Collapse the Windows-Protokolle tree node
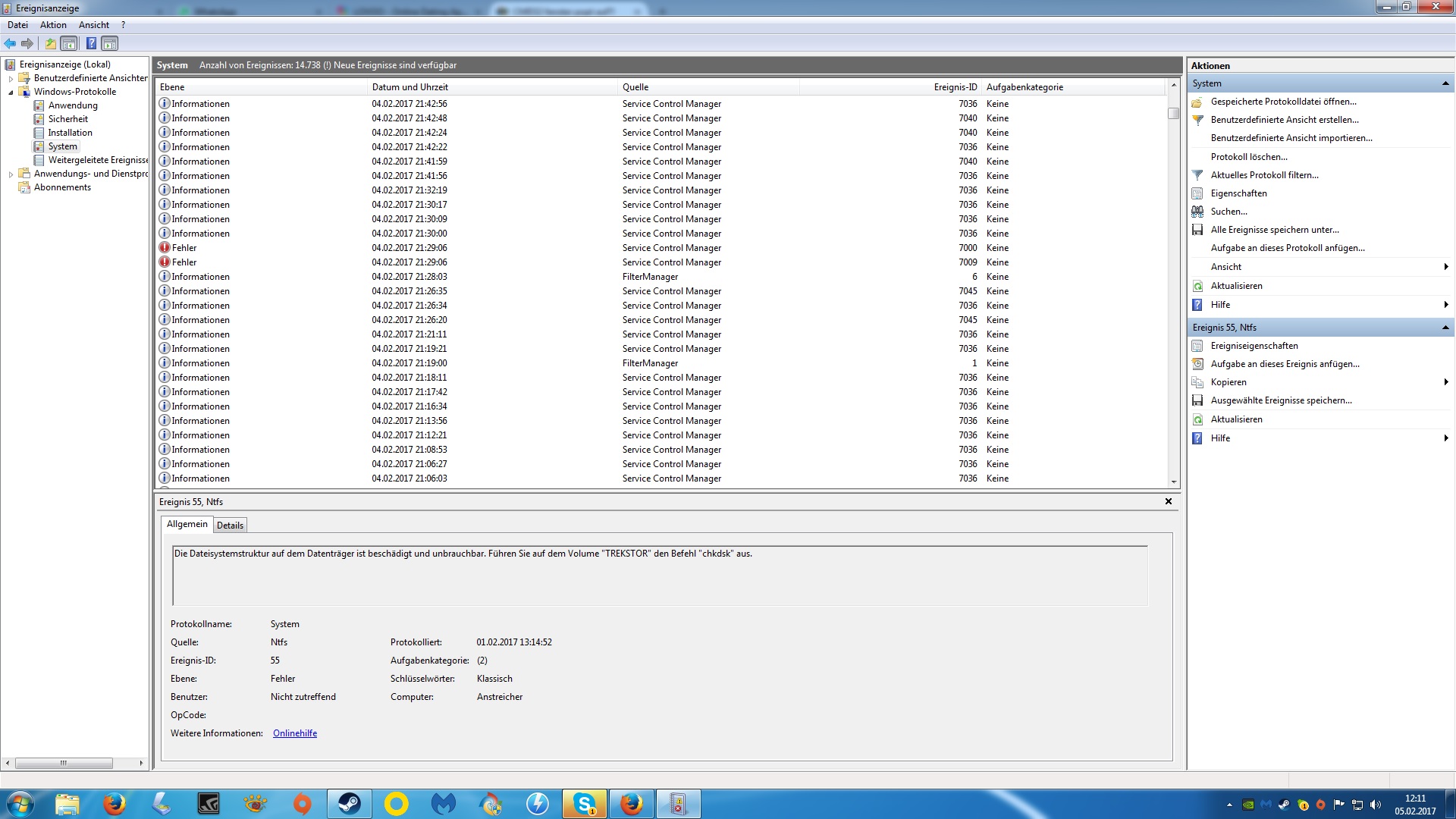 [x=11, y=93]
